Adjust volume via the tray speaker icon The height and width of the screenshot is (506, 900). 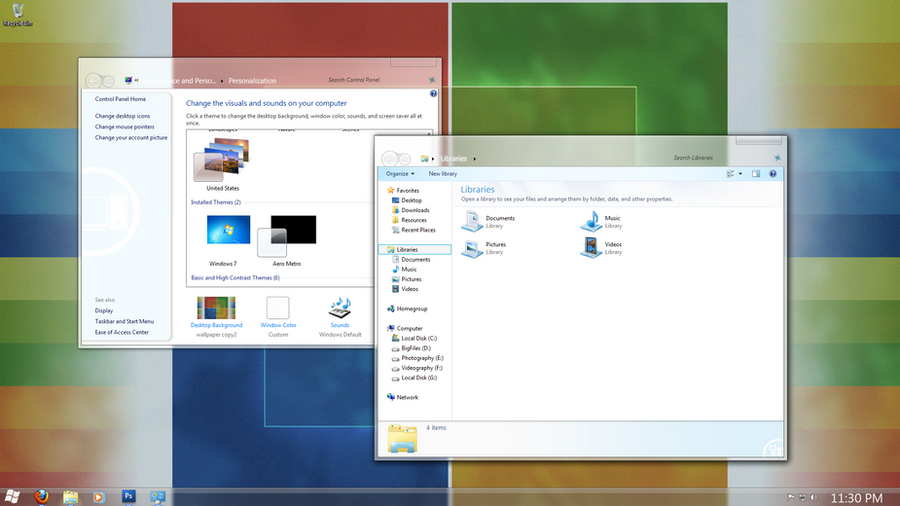813,497
